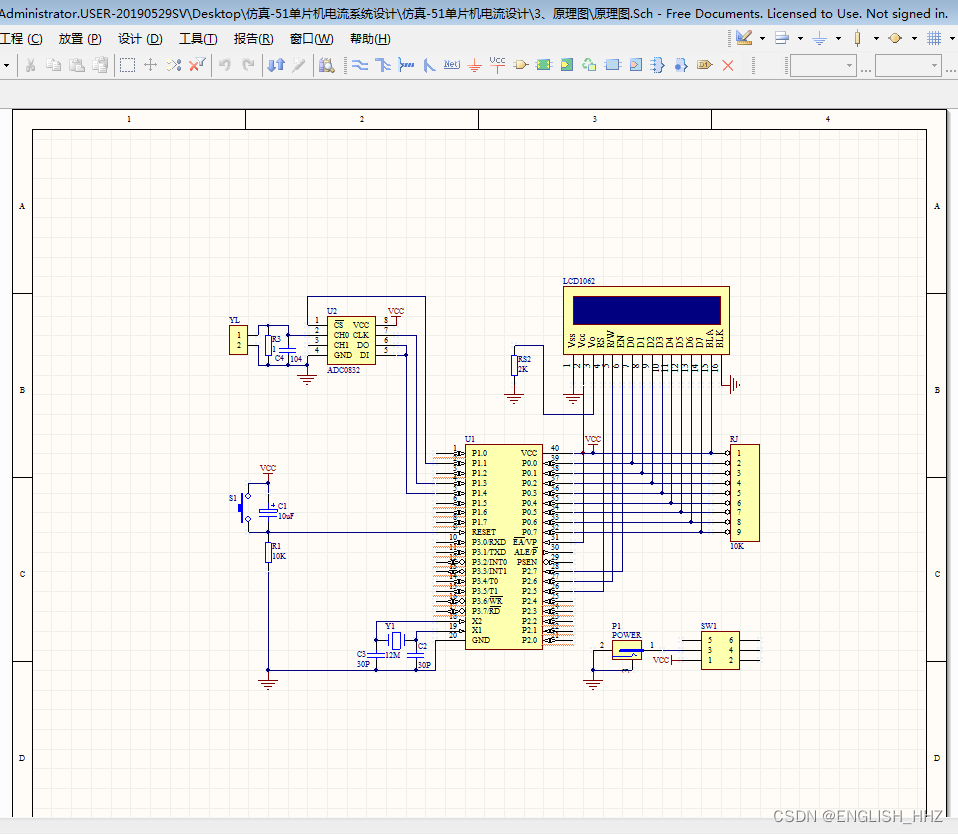Click the Simulation Sources round icon
958x834 pixels.
(896, 38)
